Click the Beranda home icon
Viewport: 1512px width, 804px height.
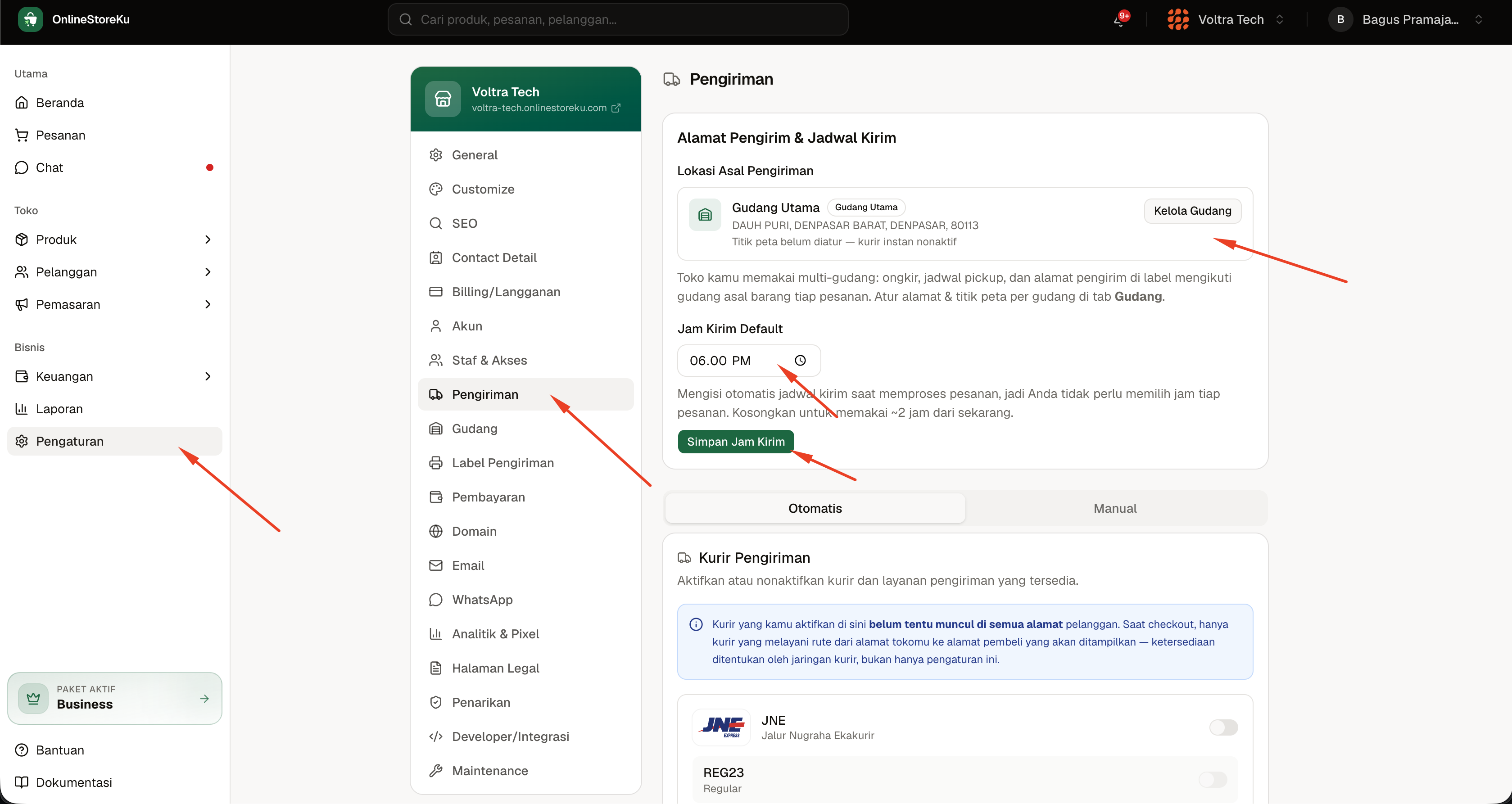coord(22,103)
